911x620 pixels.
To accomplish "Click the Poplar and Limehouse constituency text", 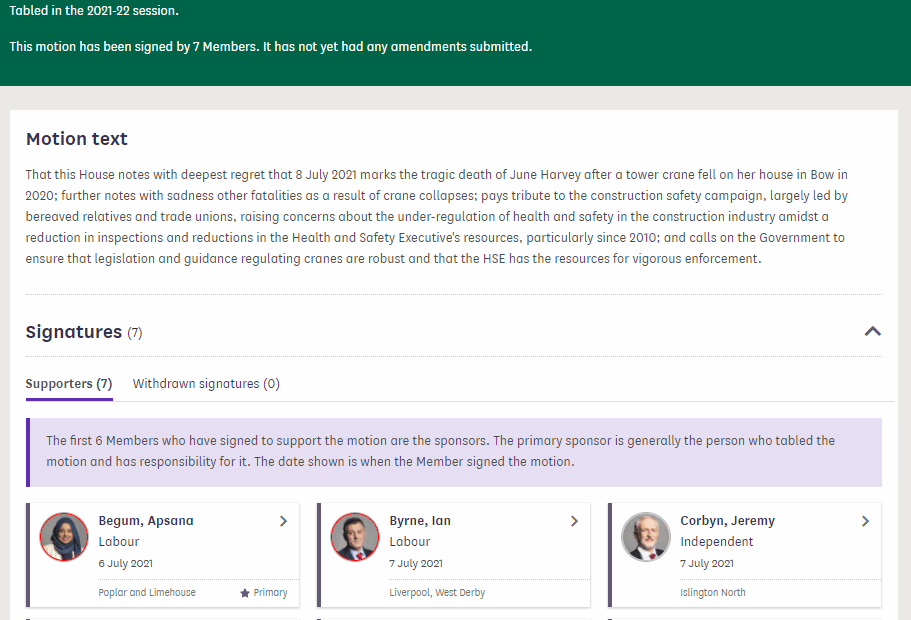I will point(147,593).
